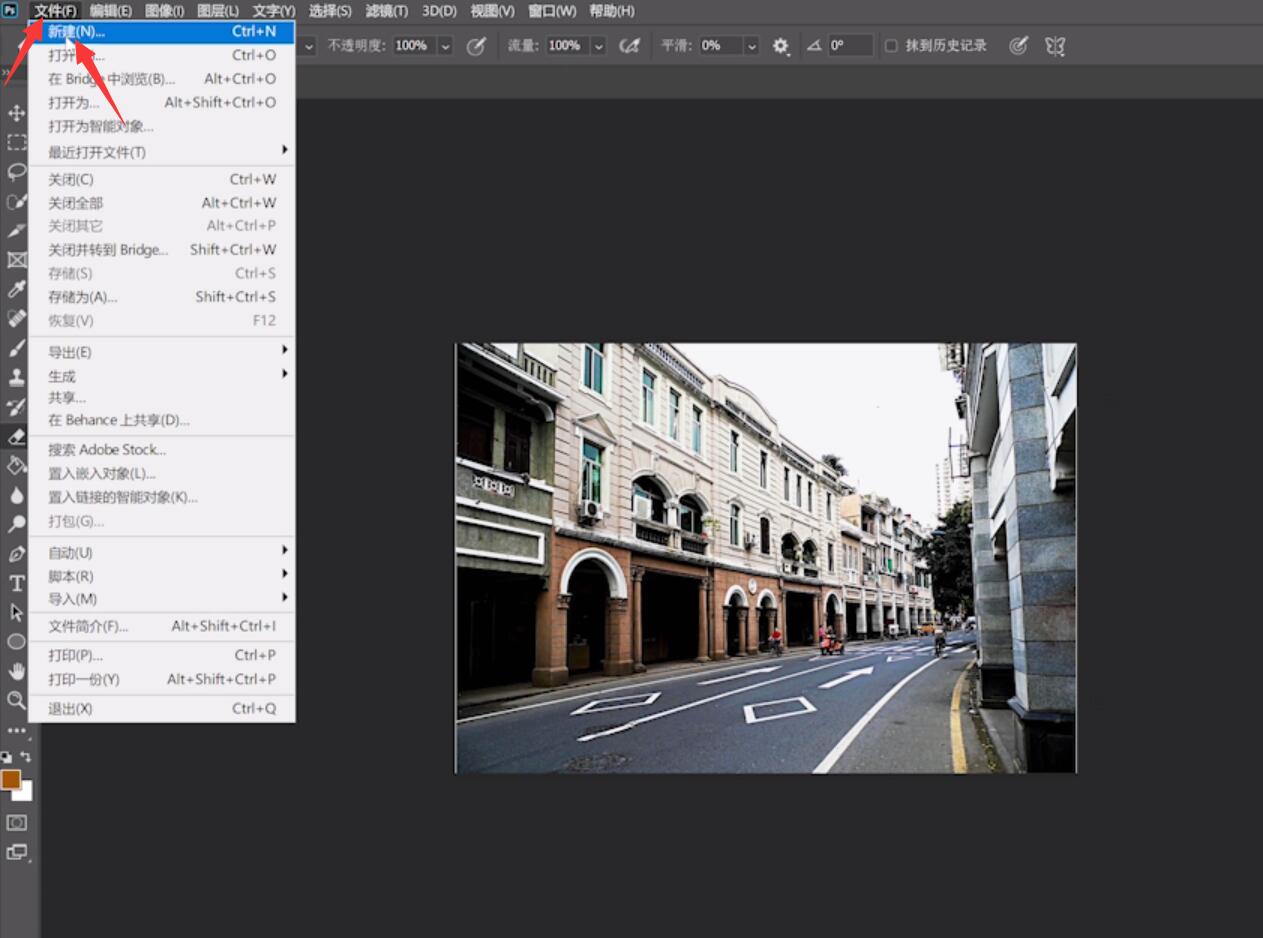Open the 图层(L) menu
Image resolution: width=1263 pixels, height=938 pixels.
pyautogui.click(x=218, y=11)
